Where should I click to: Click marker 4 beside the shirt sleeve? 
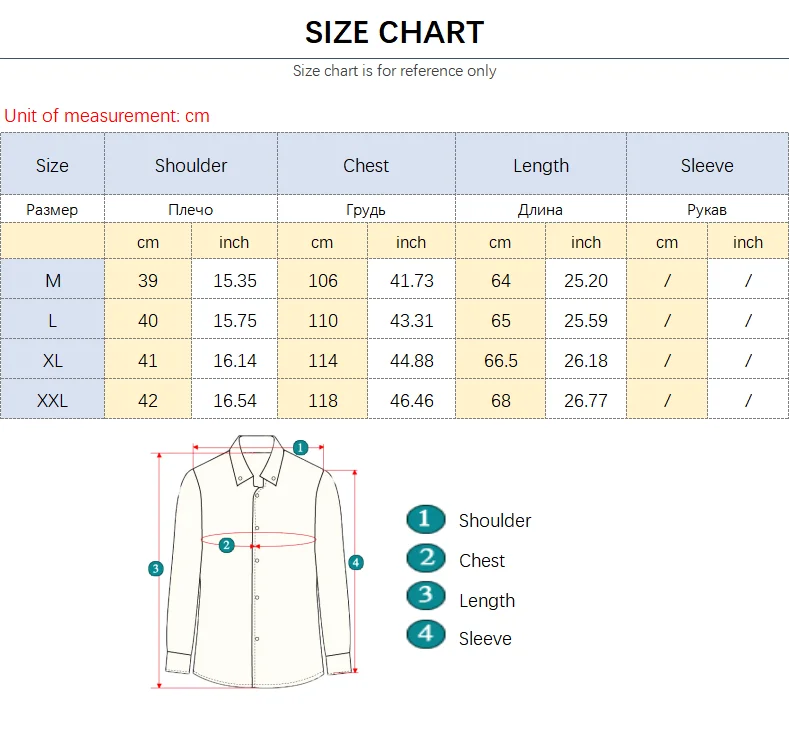[356, 563]
